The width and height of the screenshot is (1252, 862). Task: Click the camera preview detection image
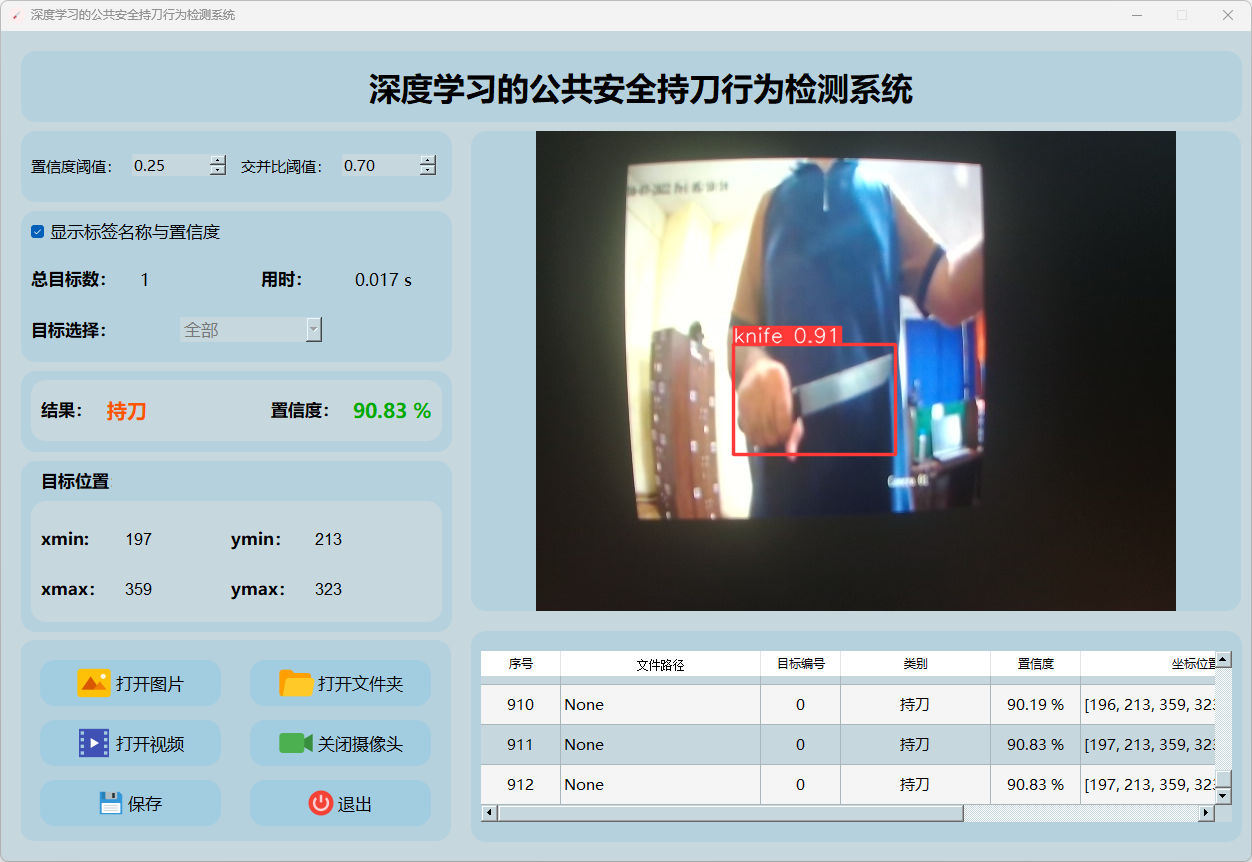tap(856, 371)
